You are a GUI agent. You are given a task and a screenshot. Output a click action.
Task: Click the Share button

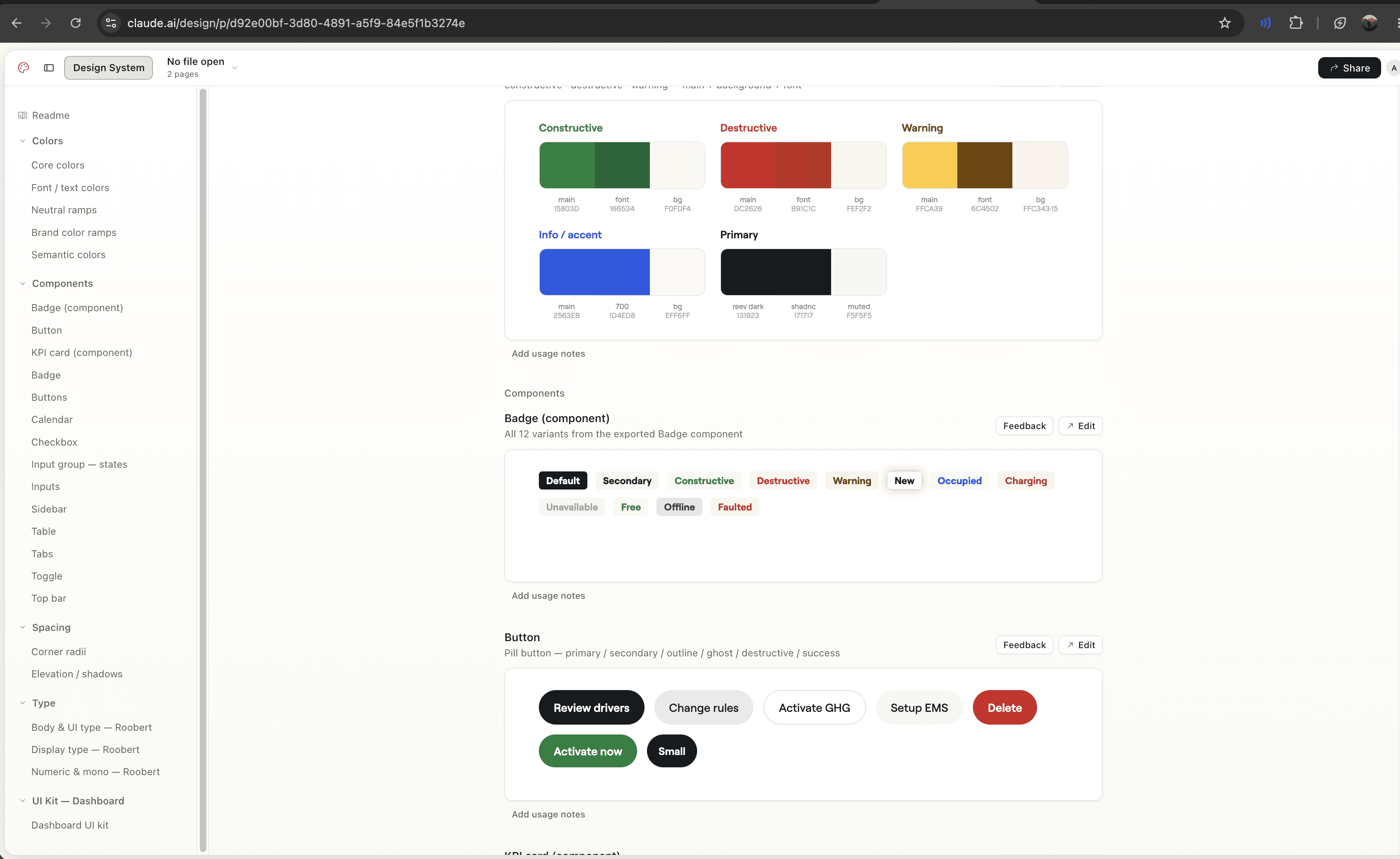point(1349,68)
